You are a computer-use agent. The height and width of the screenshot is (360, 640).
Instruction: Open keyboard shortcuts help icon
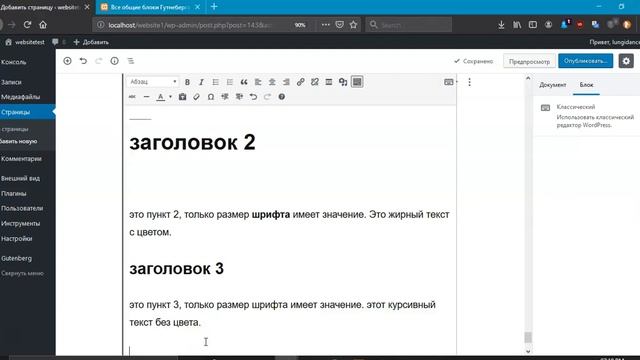point(282,97)
